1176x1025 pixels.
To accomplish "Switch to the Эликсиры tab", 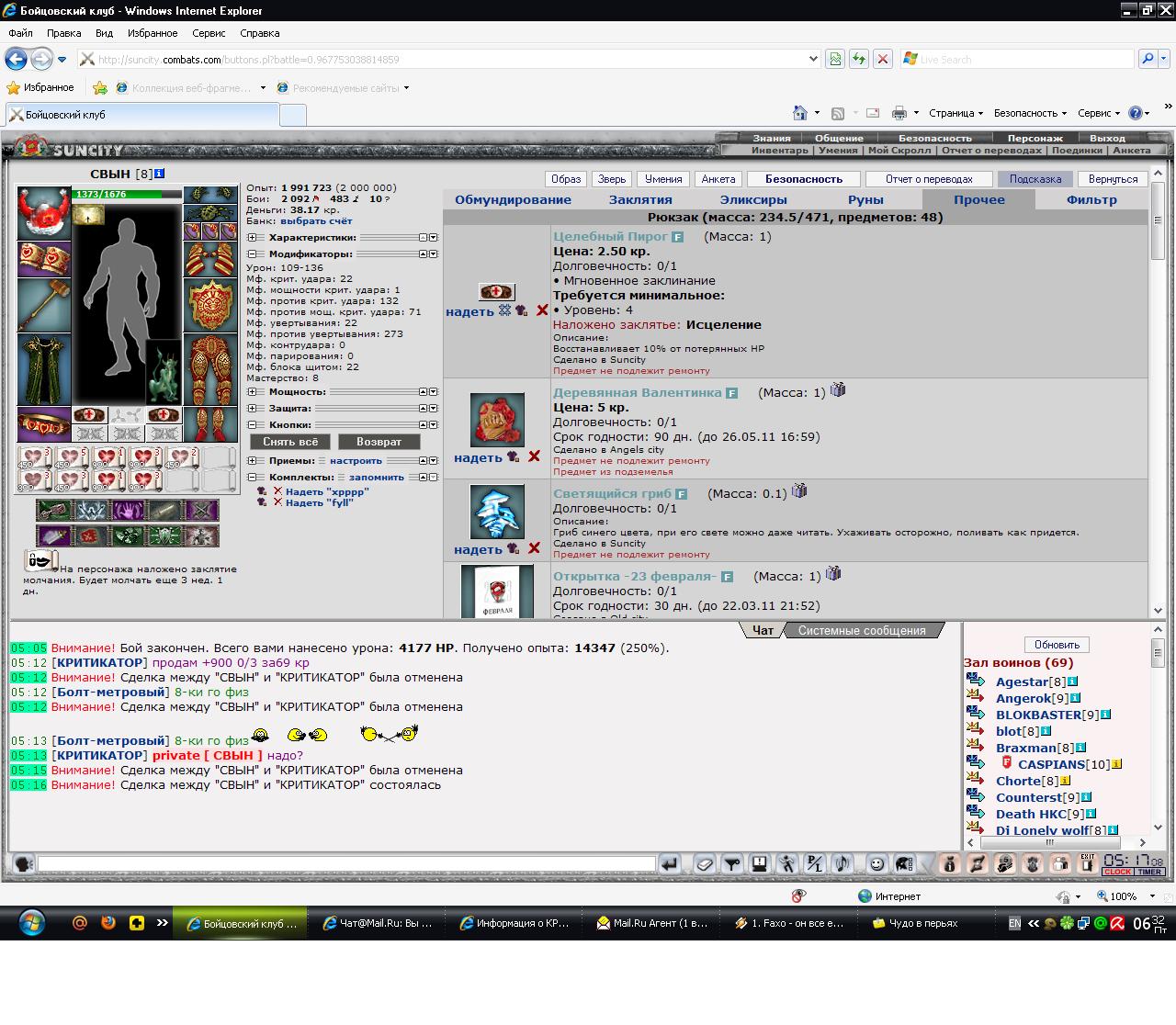I will (x=753, y=199).
